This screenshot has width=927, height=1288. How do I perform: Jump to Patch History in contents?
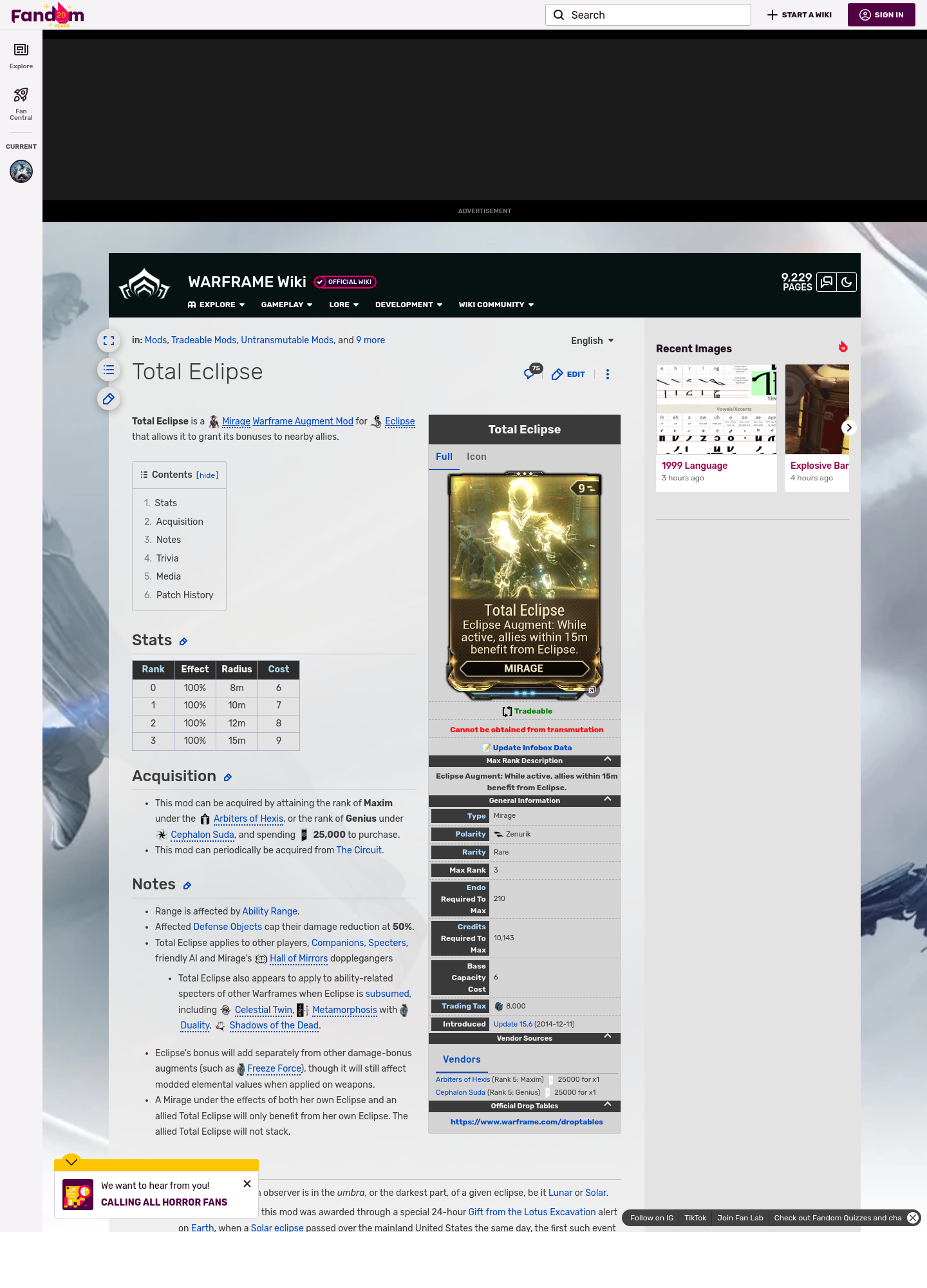coord(185,595)
